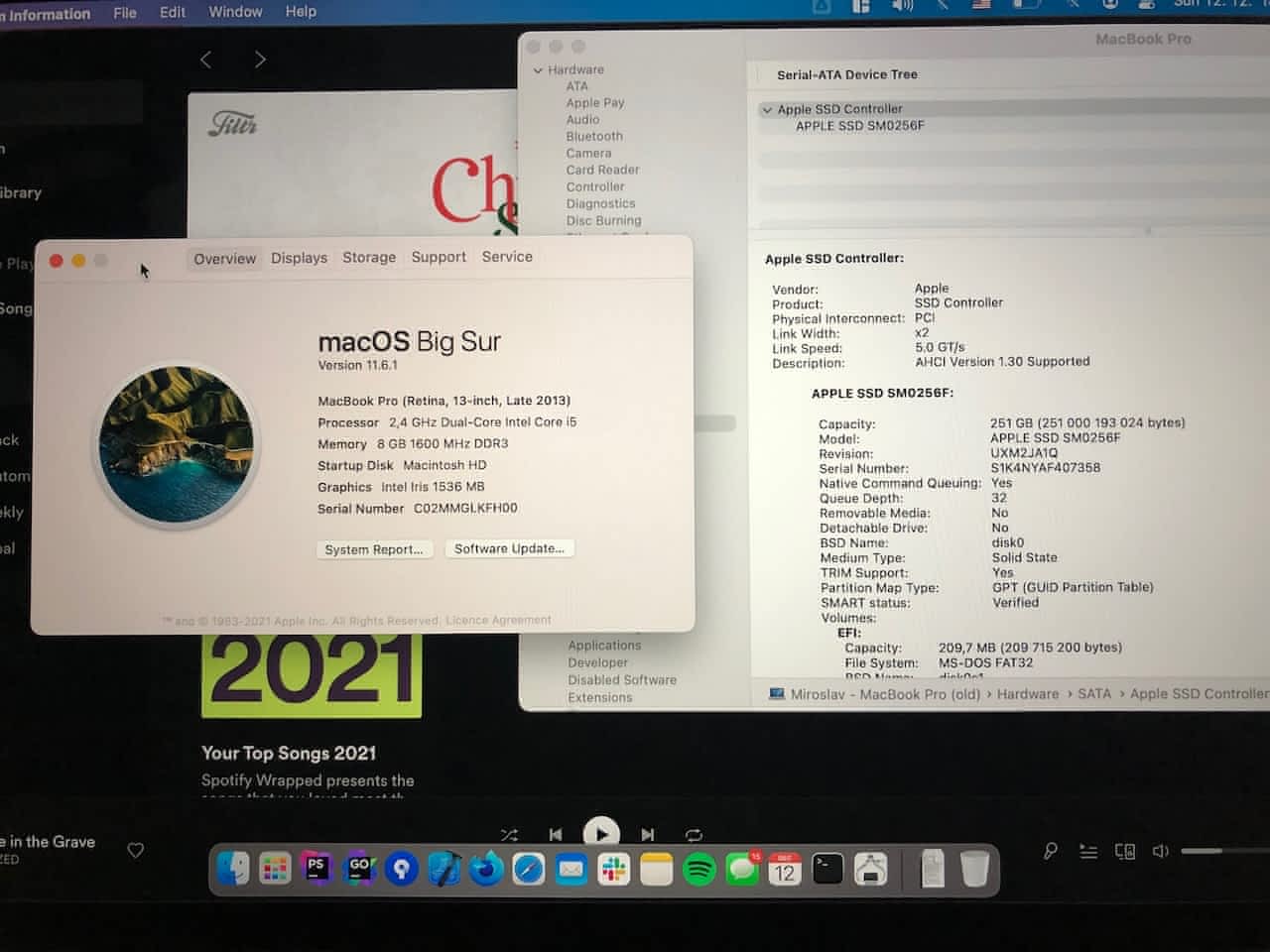The image size is (1270, 952).
Task: Open Calendar from the Dock
Action: pos(785,870)
